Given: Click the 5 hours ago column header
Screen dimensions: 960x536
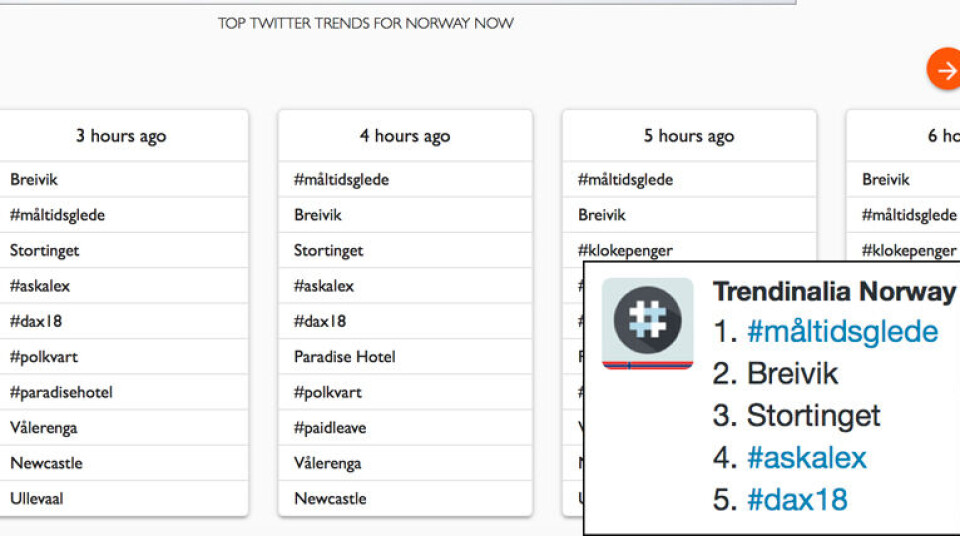Looking at the screenshot, I should pos(689,136).
